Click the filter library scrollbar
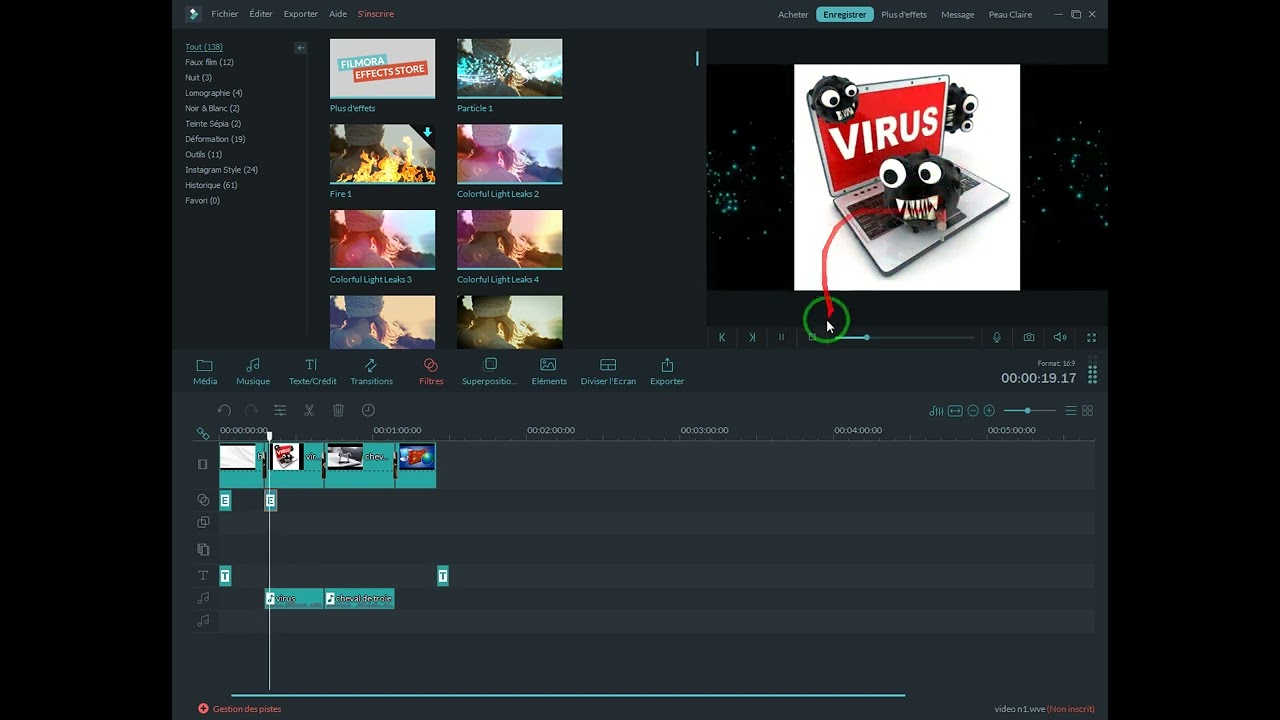This screenshot has width=1280, height=720. coord(697,58)
